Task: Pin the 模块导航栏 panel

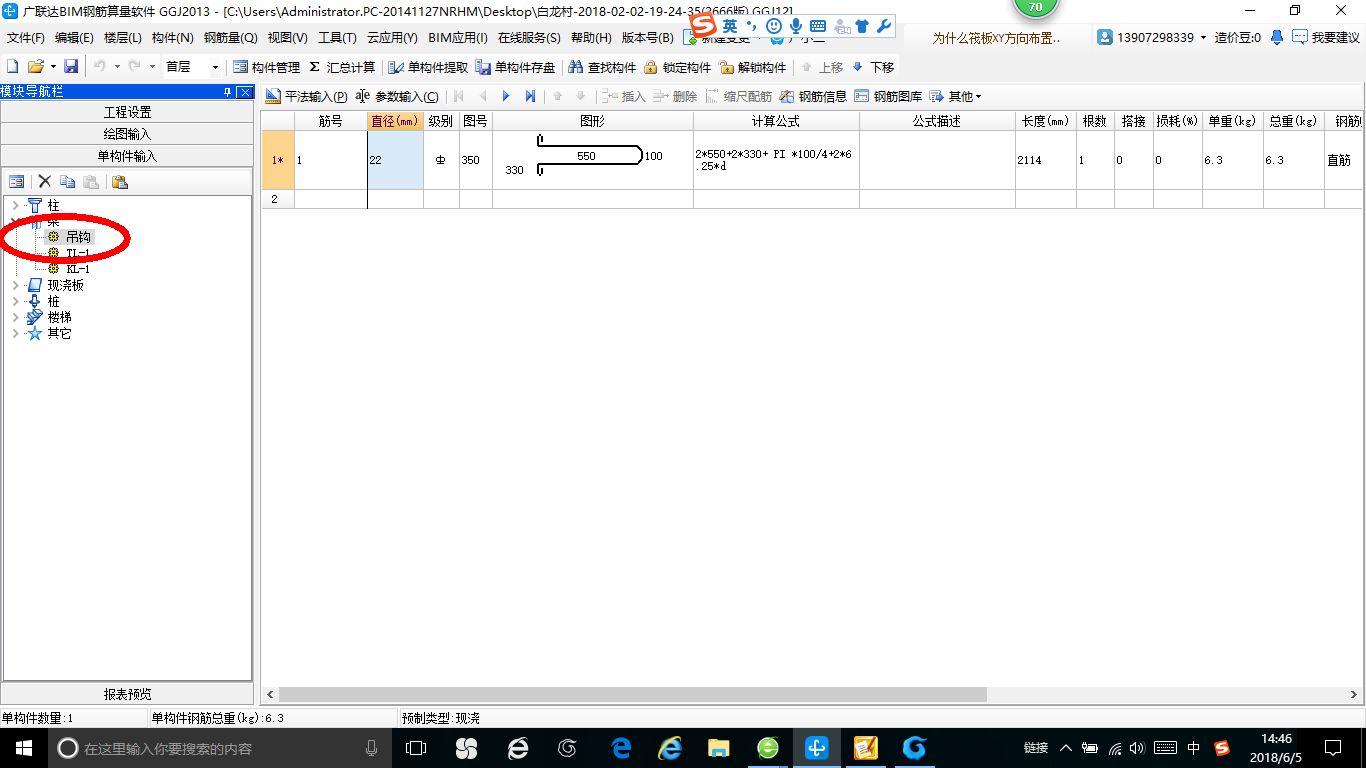Action: (228, 92)
